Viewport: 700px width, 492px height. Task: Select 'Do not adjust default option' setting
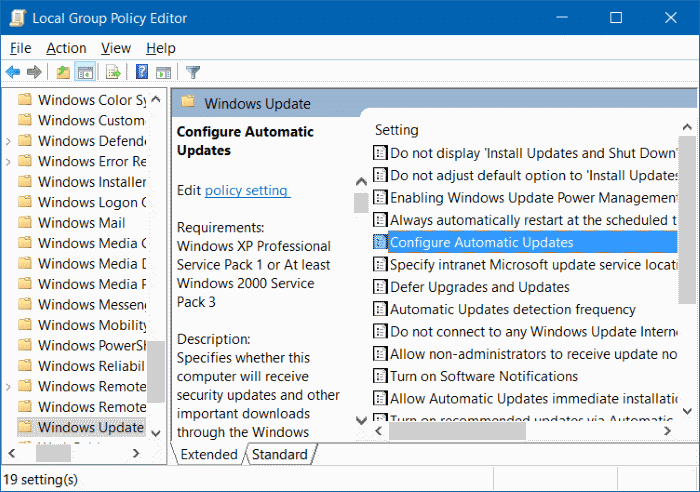525,175
